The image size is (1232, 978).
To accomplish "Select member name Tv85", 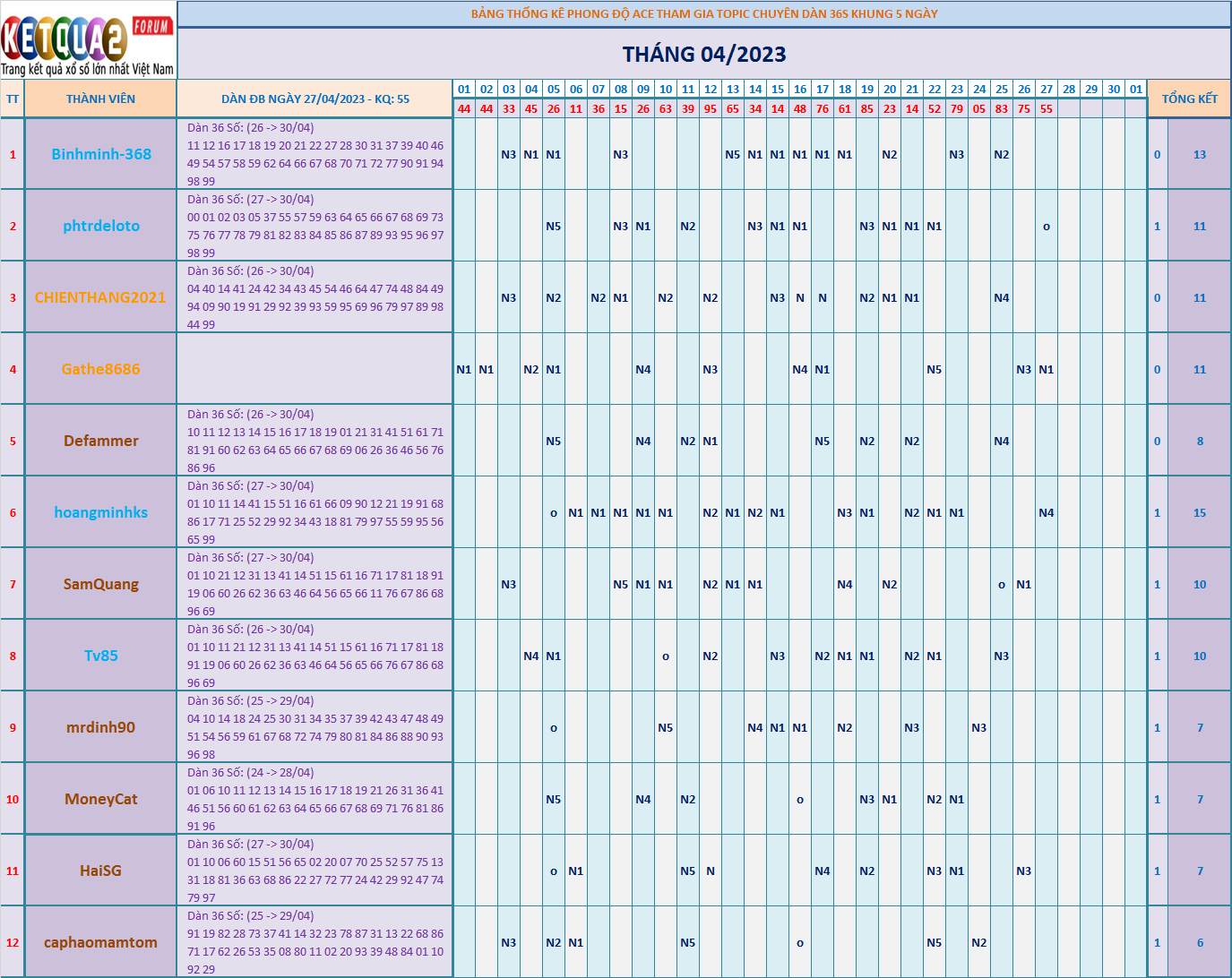I will click(x=101, y=656).
